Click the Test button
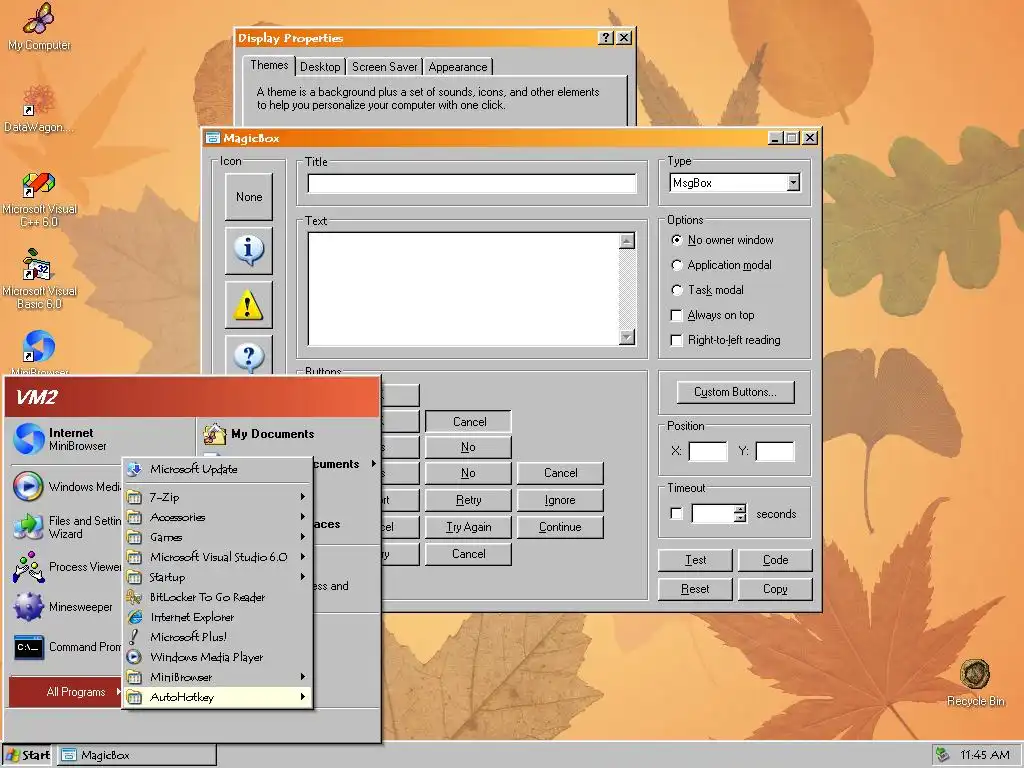This screenshot has width=1024, height=768. 696,560
